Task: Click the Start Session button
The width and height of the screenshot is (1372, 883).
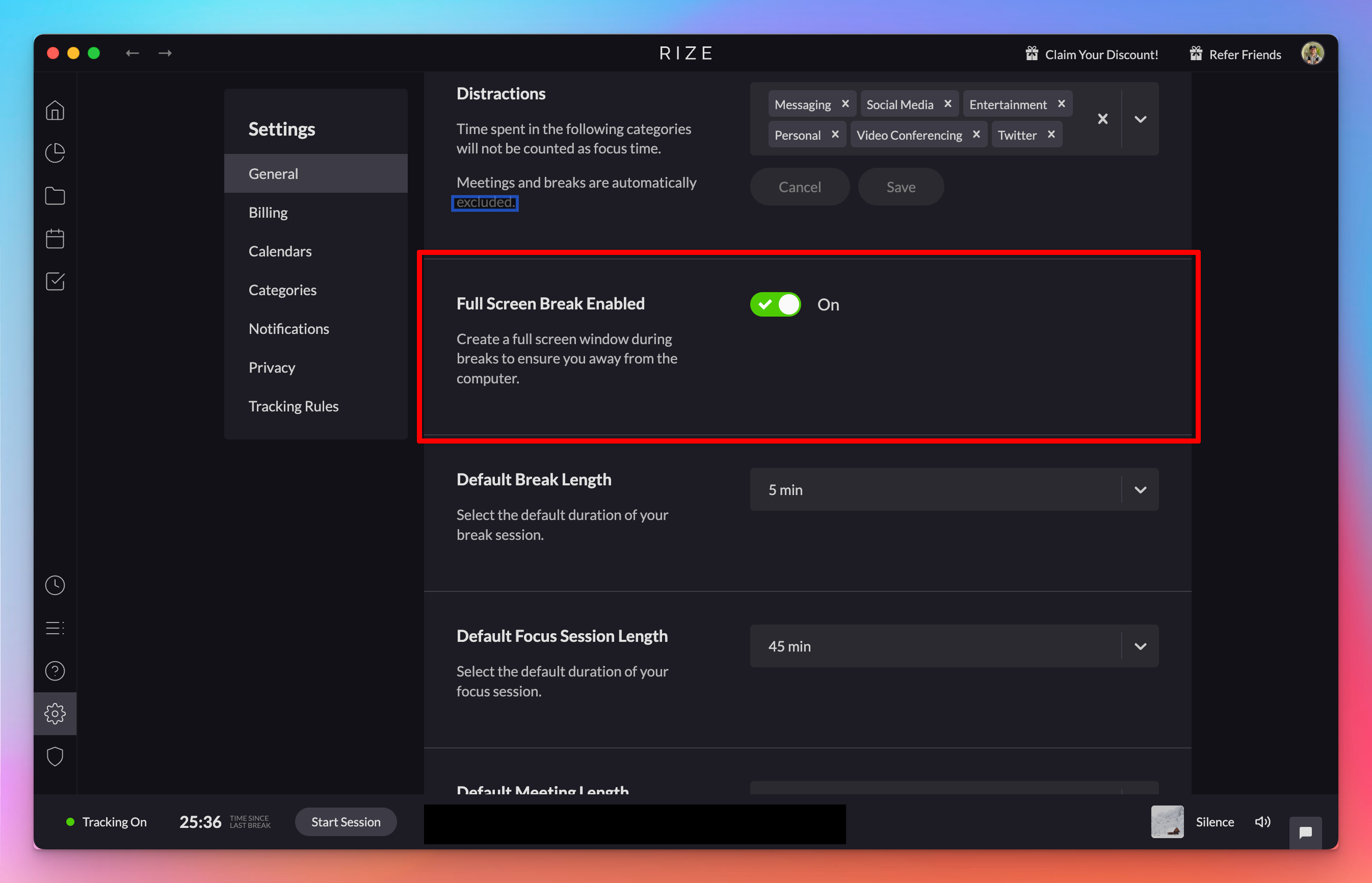Action: (x=346, y=822)
